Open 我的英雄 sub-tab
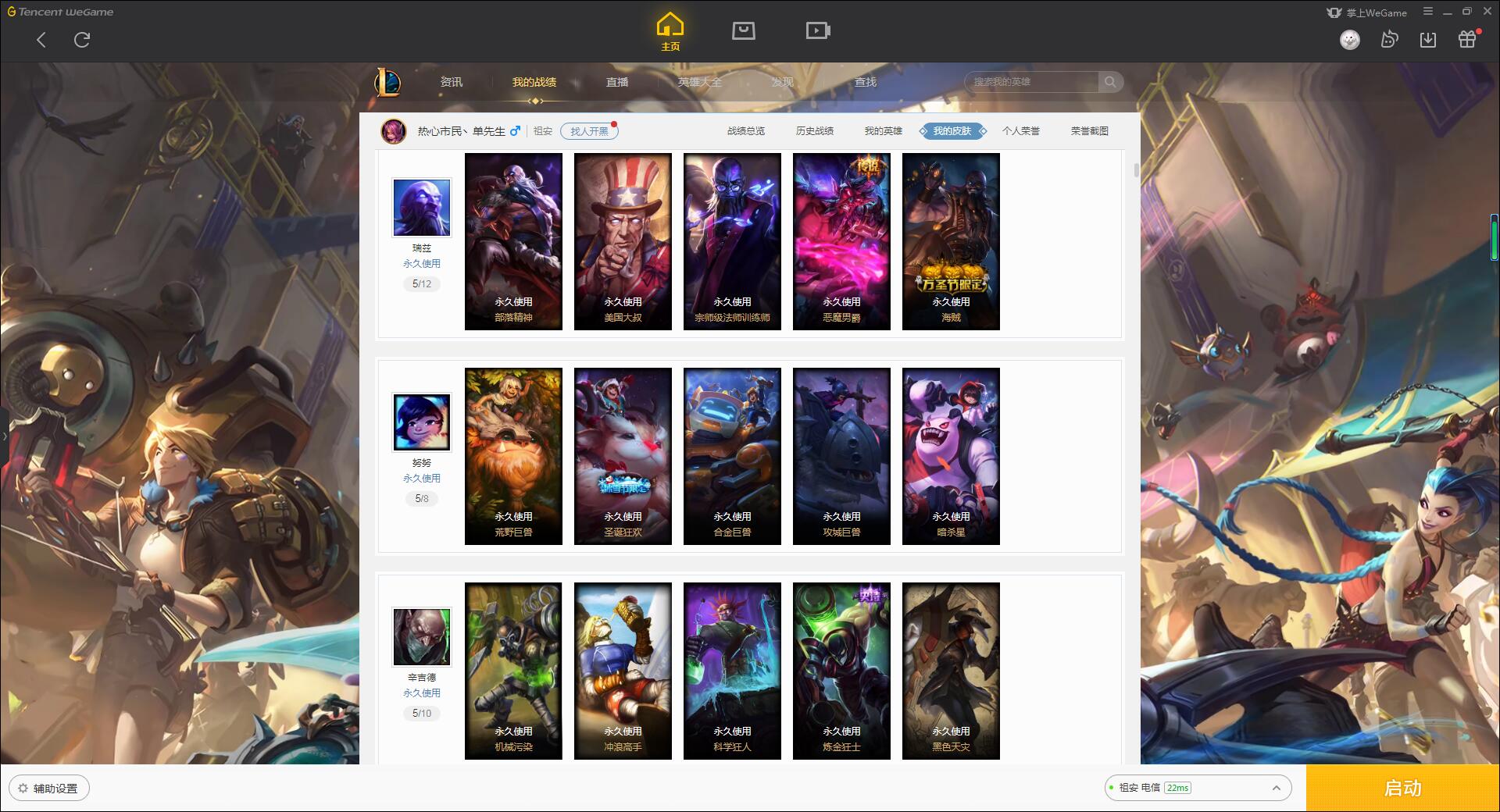This screenshot has height=812, width=1500. click(x=884, y=131)
